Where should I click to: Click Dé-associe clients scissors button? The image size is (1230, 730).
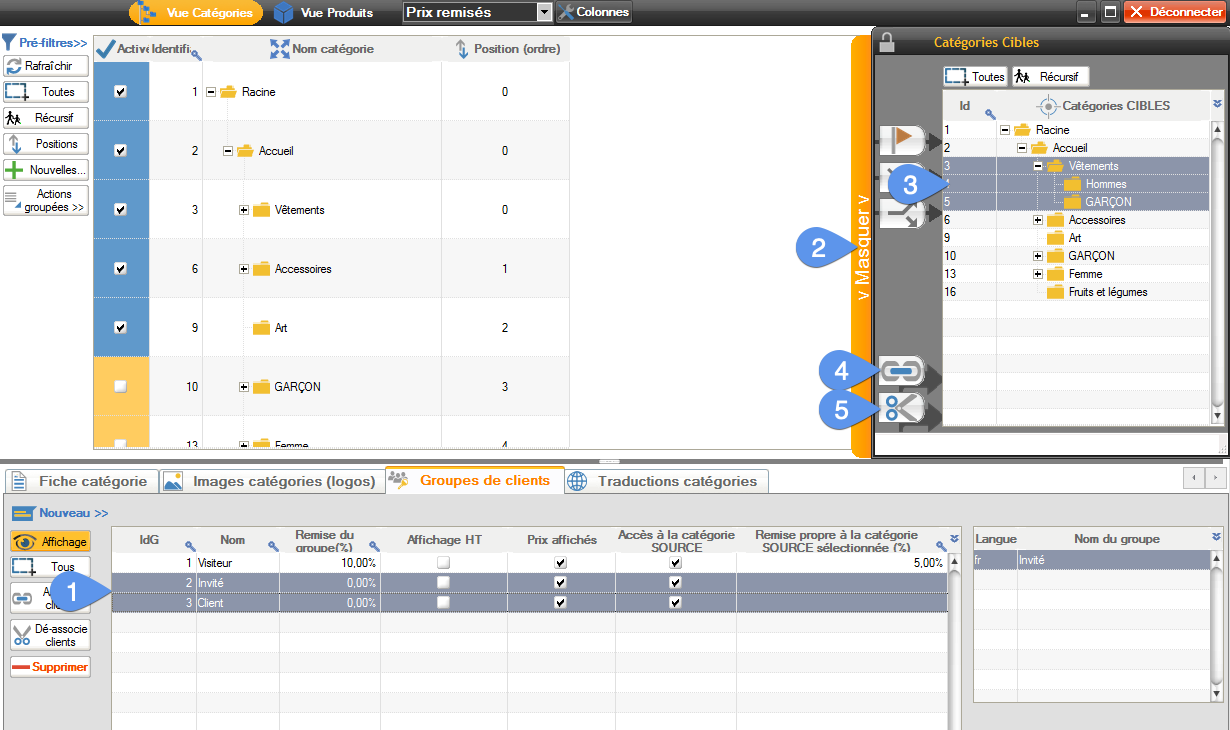coord(50,635)
